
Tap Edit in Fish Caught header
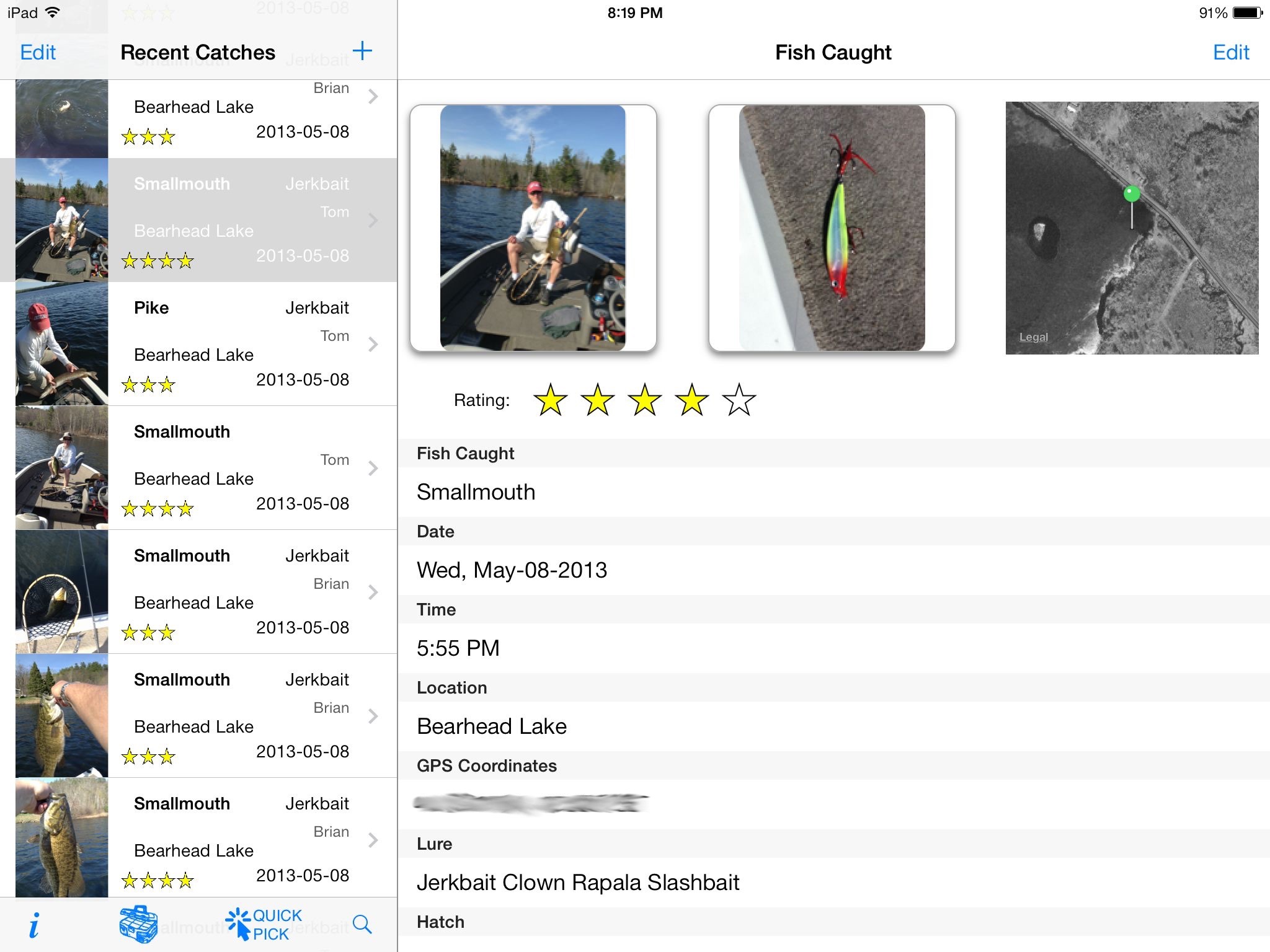coord(1231,52)
